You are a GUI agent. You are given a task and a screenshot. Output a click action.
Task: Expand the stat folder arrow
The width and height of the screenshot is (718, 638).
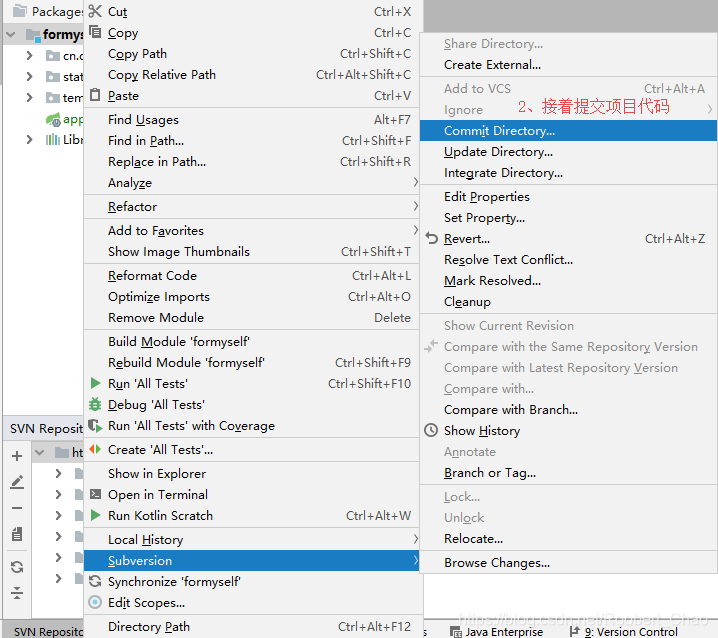30,76
